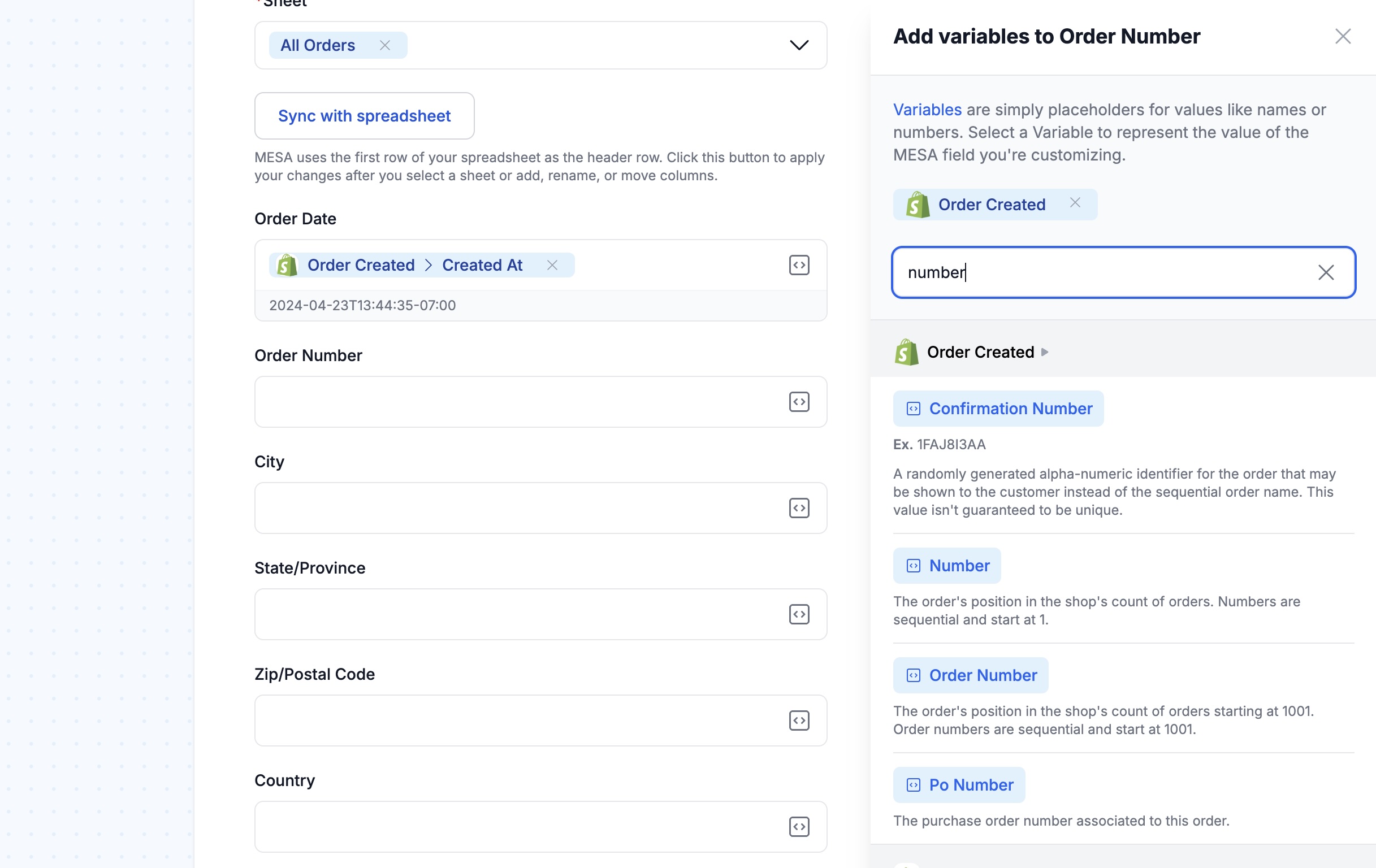The image size is (1376, 868).
Task: Remove All Orders from the Sheet selector
Action: [385, 45]
